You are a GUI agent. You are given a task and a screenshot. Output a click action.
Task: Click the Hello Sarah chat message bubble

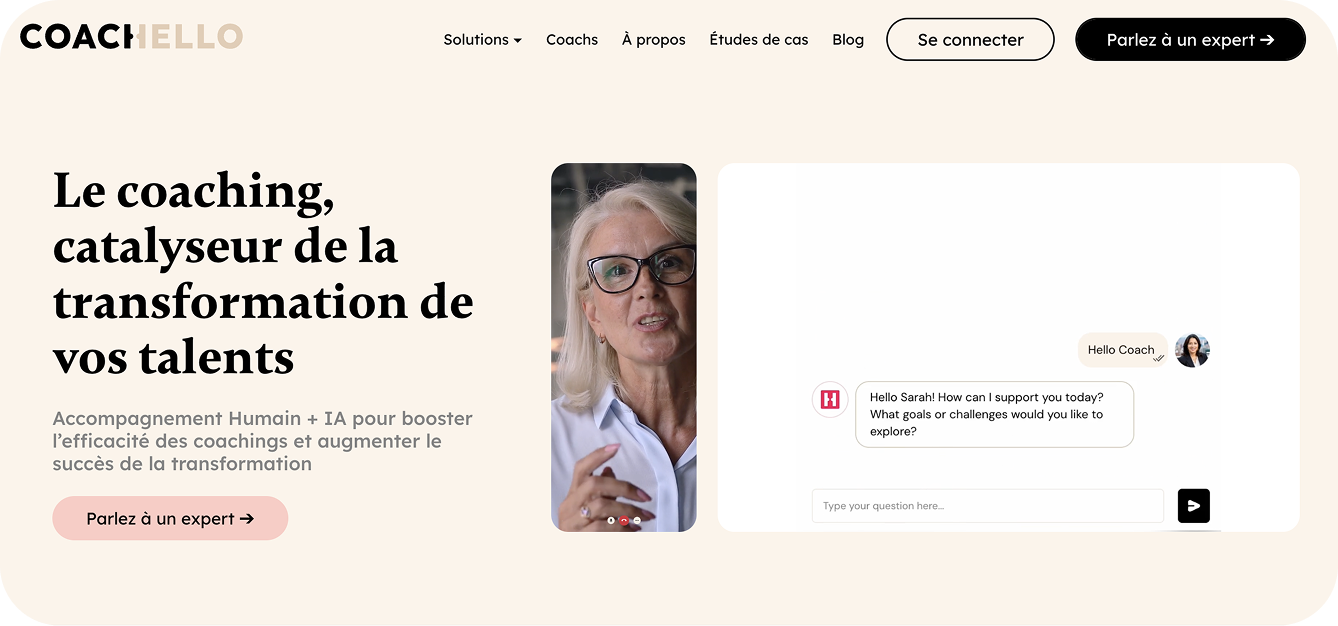tap(995, 414)
